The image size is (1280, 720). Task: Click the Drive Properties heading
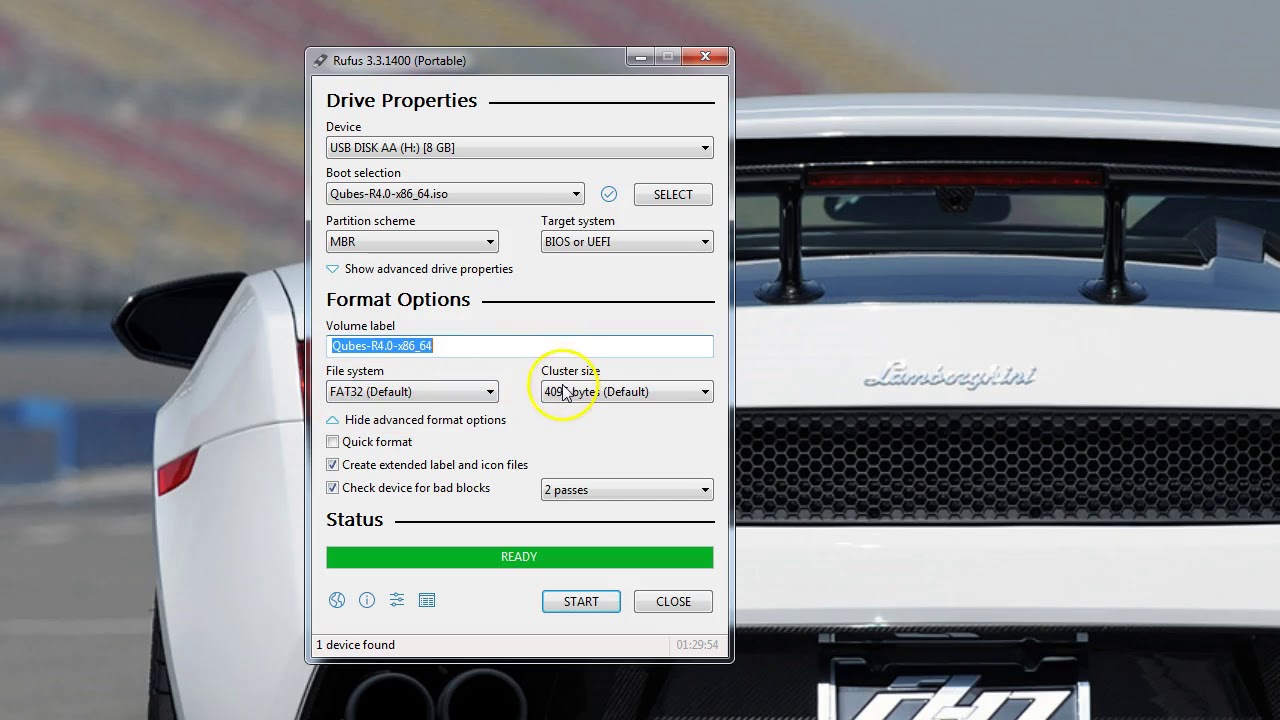pyautogui.click(x=401, y=100)
